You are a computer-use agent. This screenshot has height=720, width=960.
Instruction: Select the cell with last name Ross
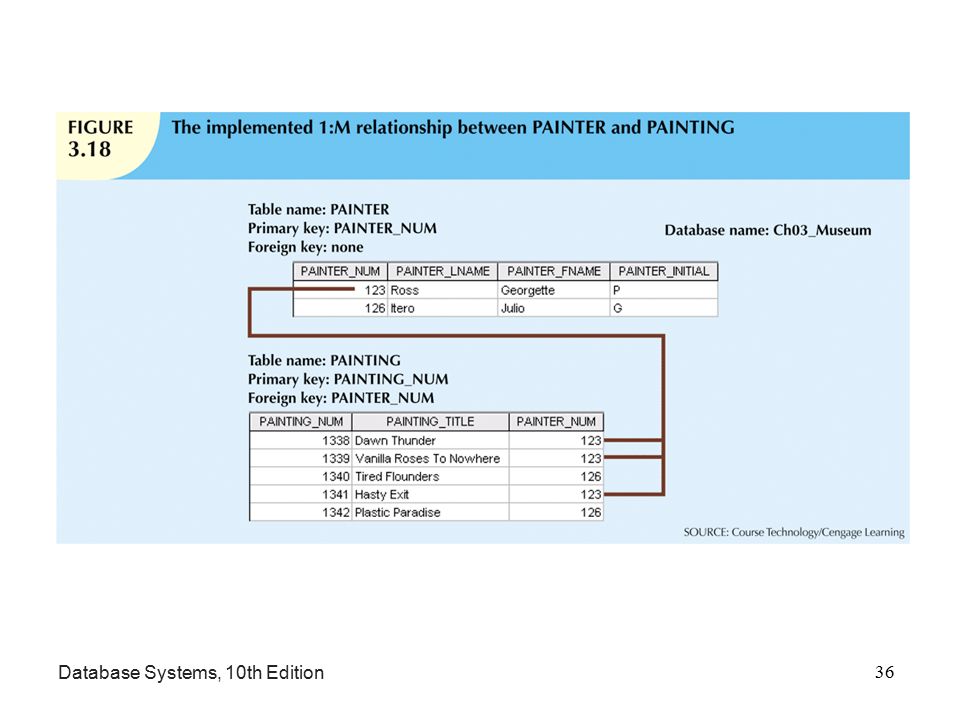[x=443, y=290]
